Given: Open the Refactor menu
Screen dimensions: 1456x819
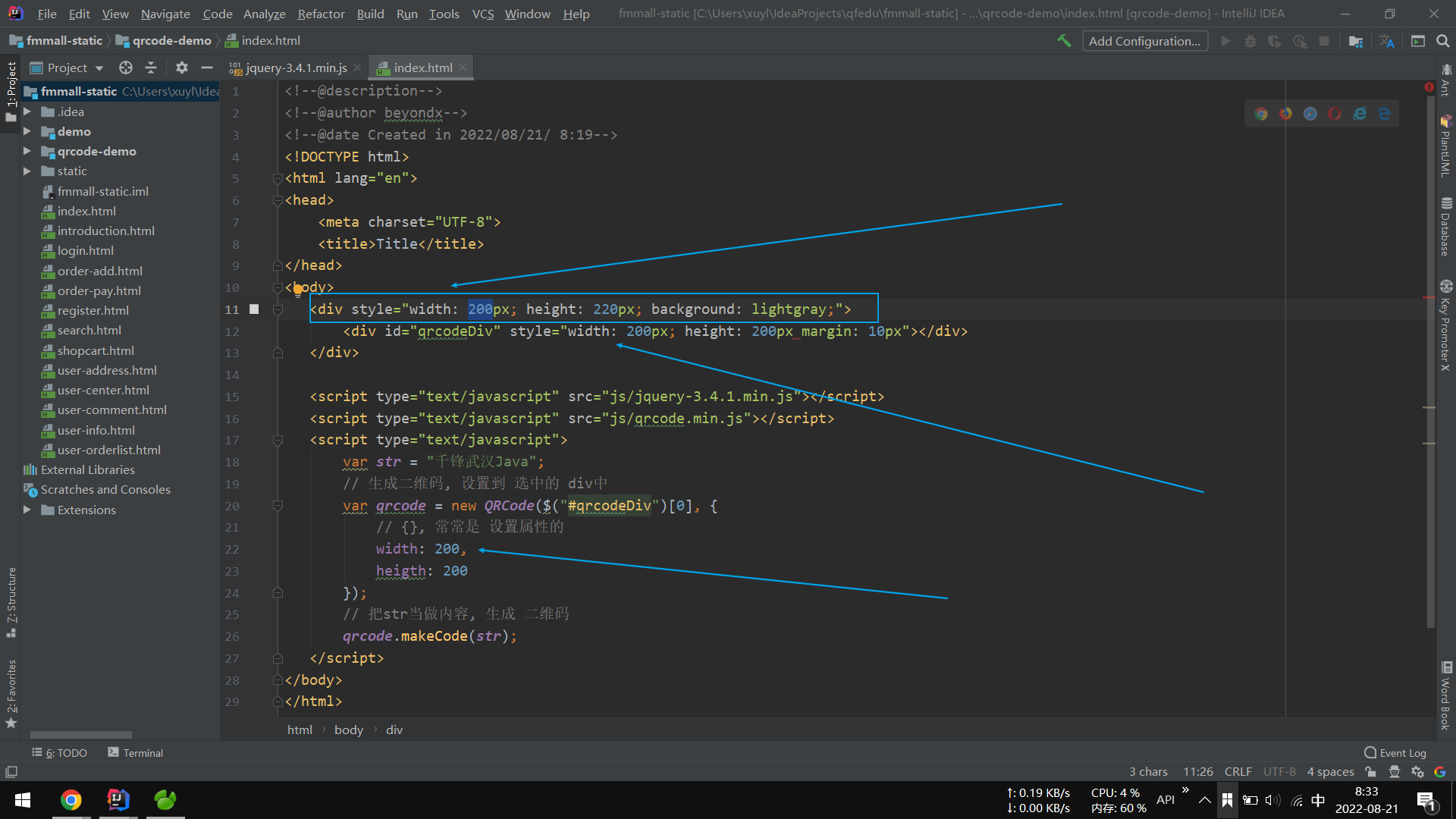Looking at the screenshot, I should pos(321,14).
